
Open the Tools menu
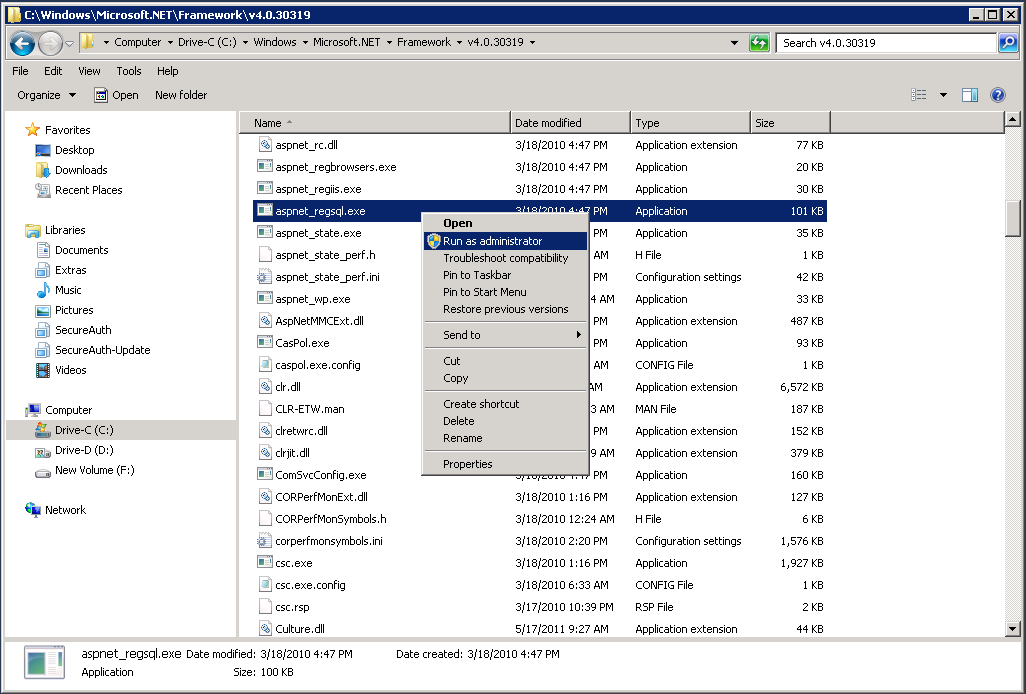tap(129, 71)
